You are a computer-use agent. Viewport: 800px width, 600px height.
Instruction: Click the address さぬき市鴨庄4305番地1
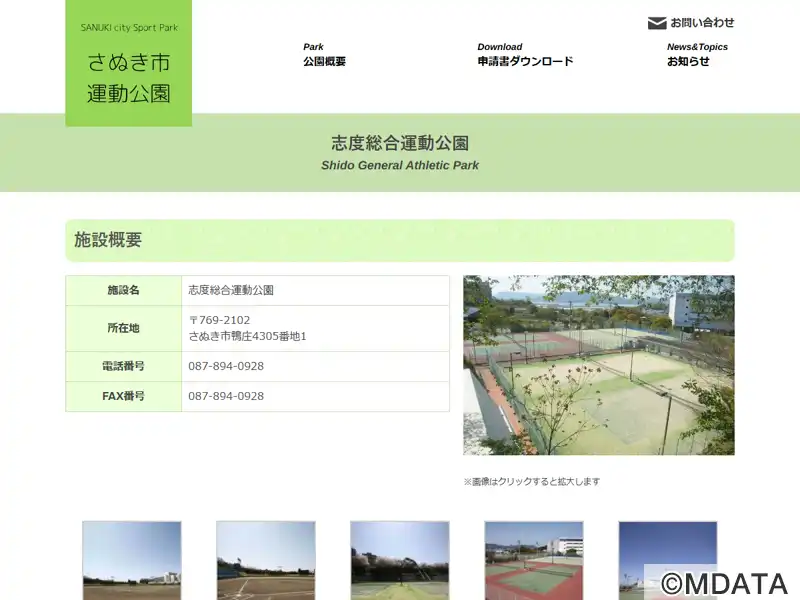tap(247, 336)
